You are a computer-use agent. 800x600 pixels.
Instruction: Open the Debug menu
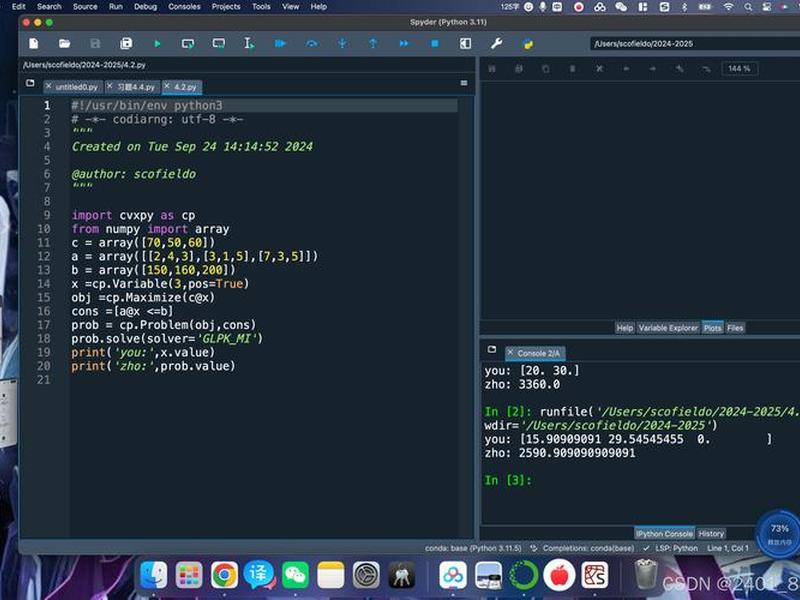[x=145, y=7]
